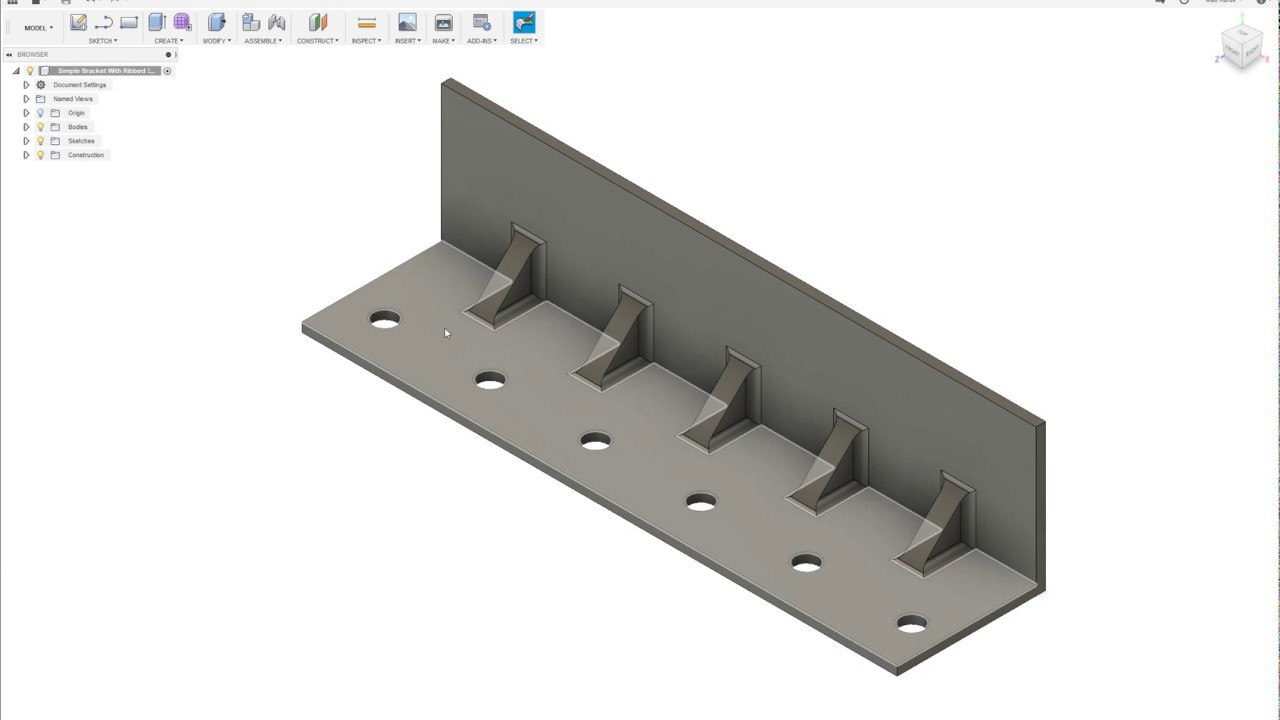Click the component cube icon beside Simple Bracket
This screenshot has width=1280, height=720.
point(44,71)
